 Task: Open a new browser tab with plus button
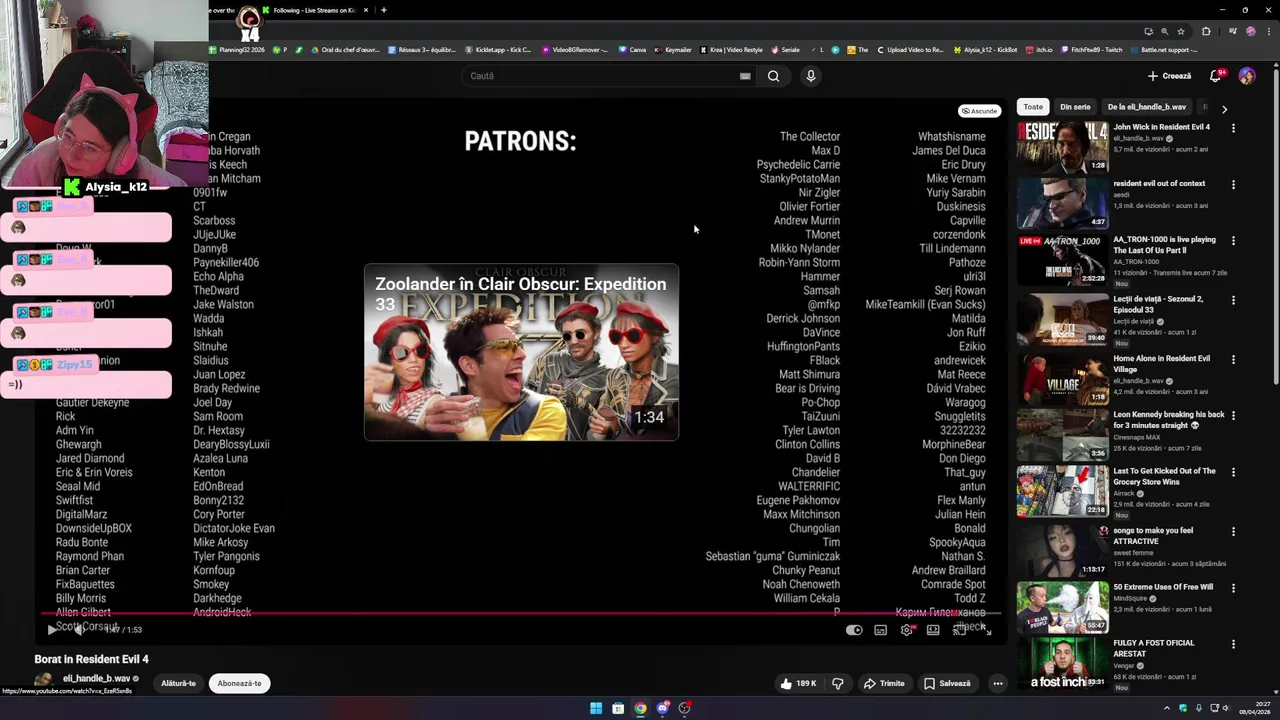(x=384, y=10)
